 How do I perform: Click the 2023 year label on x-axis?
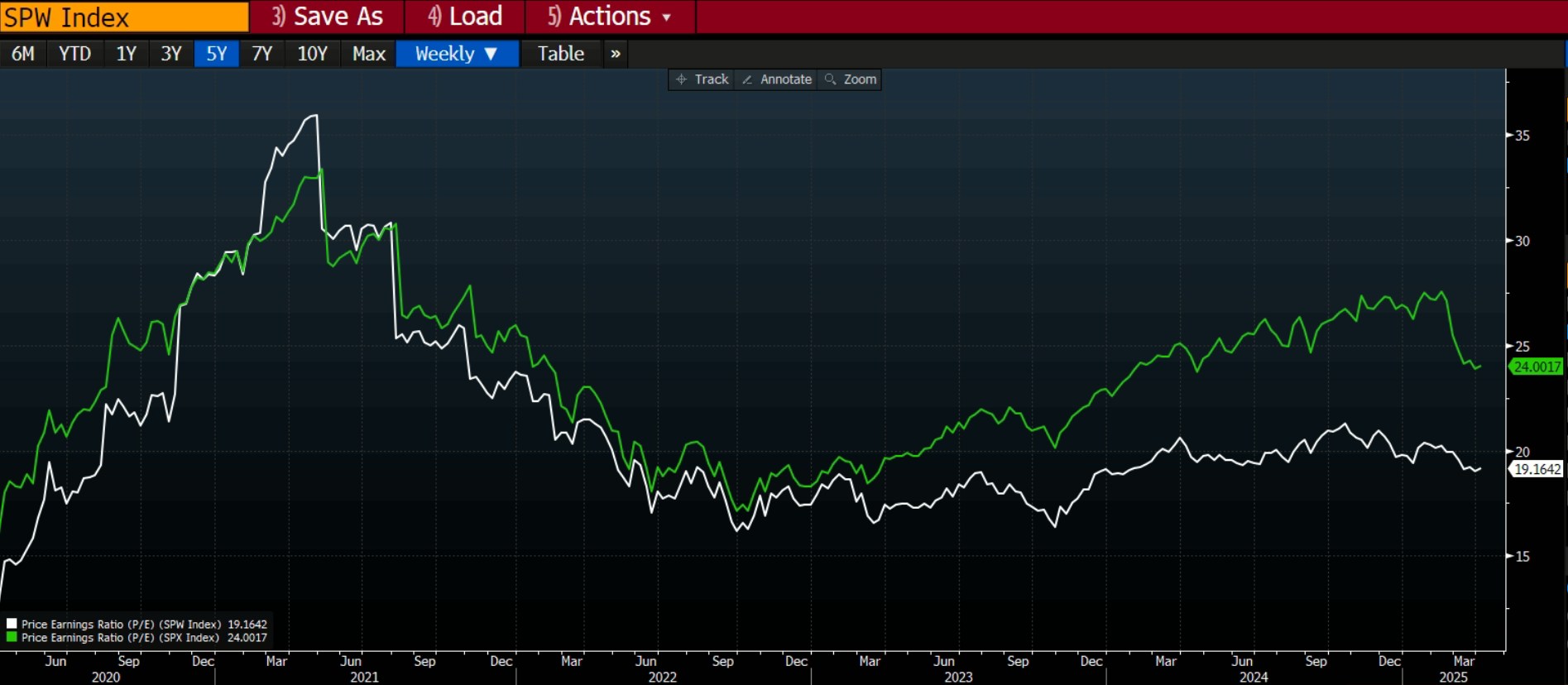(958, 677)
